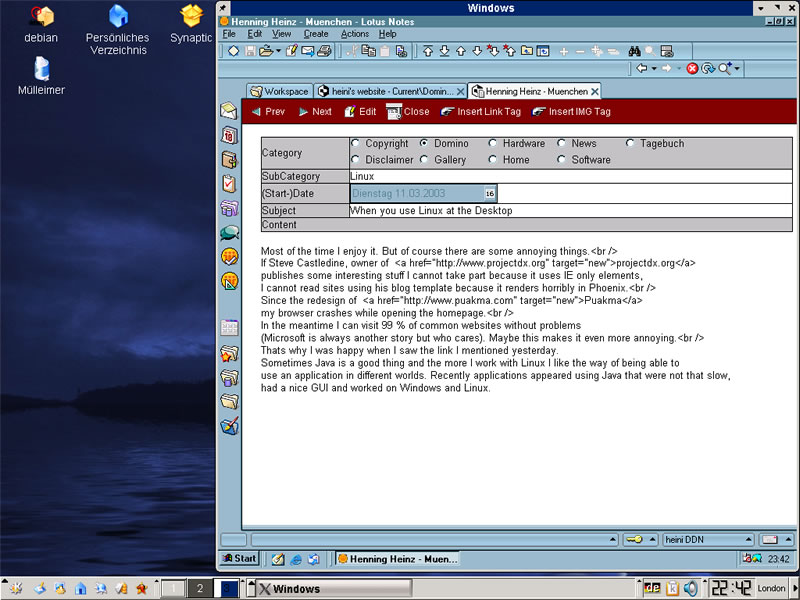Screen dimensions: 800x600
Task: Open Calendar bookmark in left sidebar
Action: click(230, 135)
